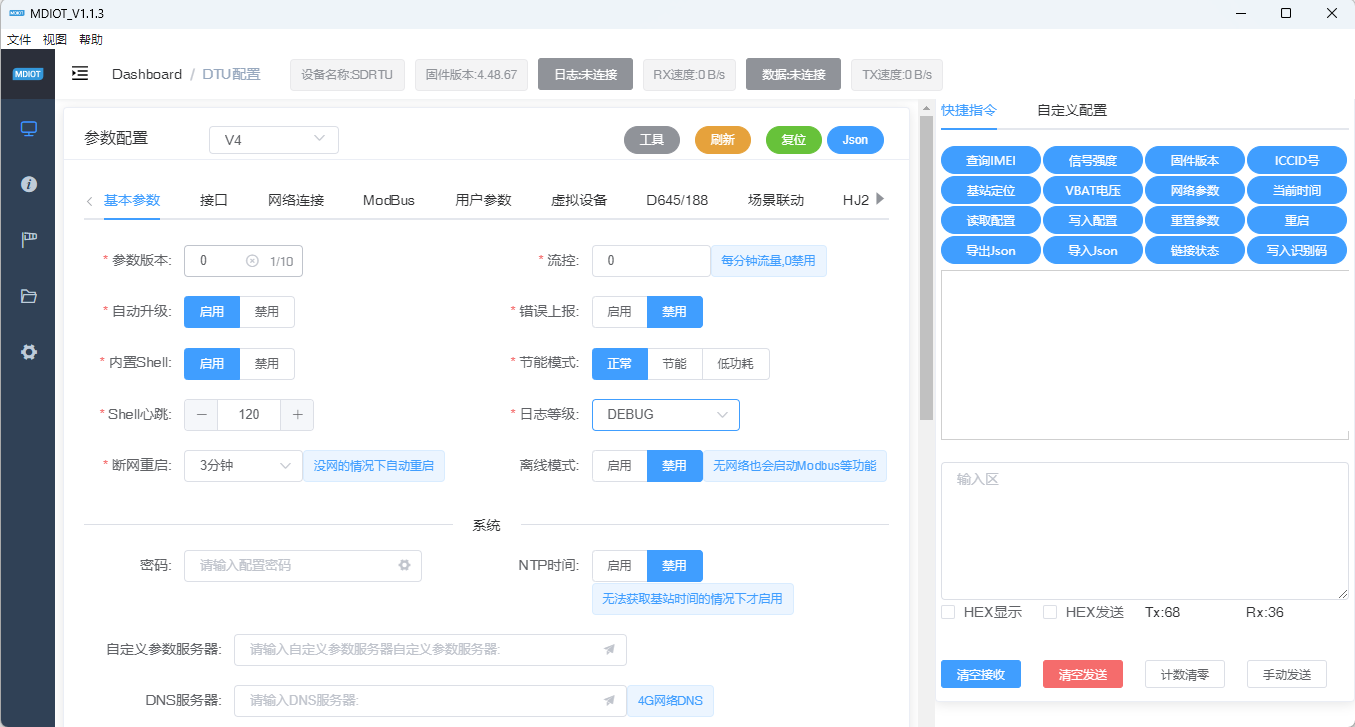Decrease Shell心跳 with minus button
Viewport: 1355px width, 727px height.
(x=201, y=414)
